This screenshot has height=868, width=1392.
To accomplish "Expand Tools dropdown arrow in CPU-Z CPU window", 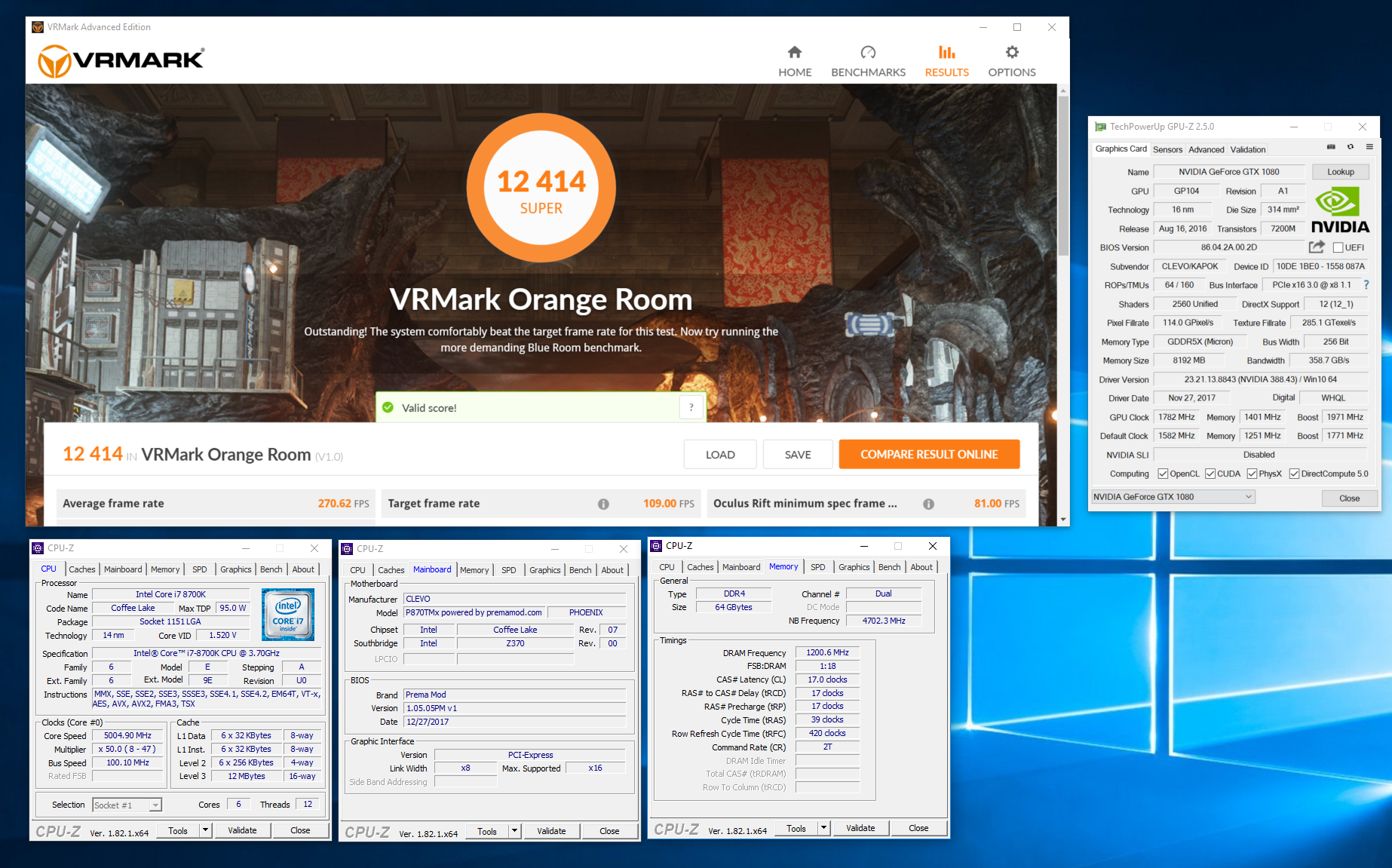I will [x=204, y=830].
